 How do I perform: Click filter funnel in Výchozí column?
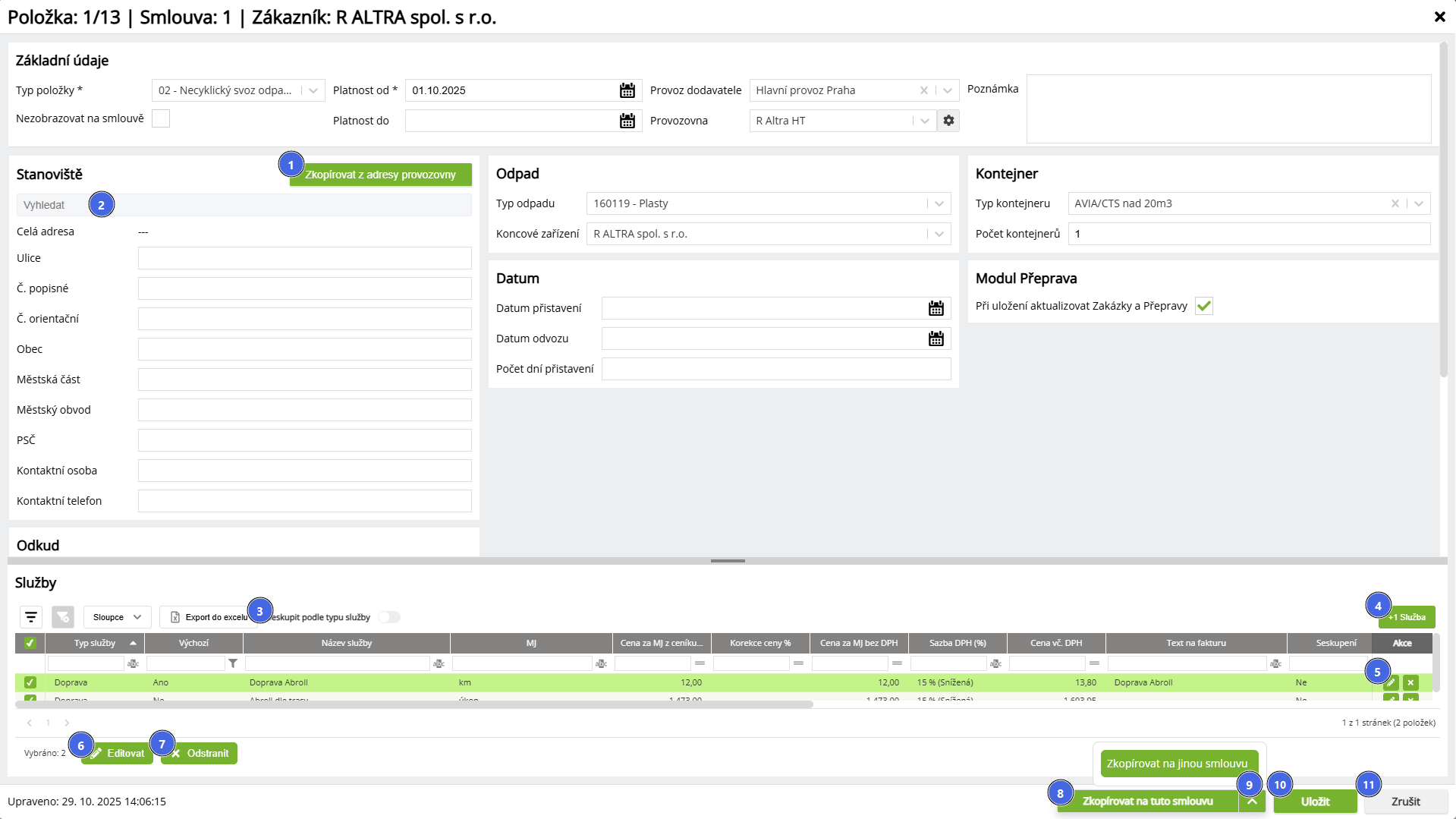(233, 663)
